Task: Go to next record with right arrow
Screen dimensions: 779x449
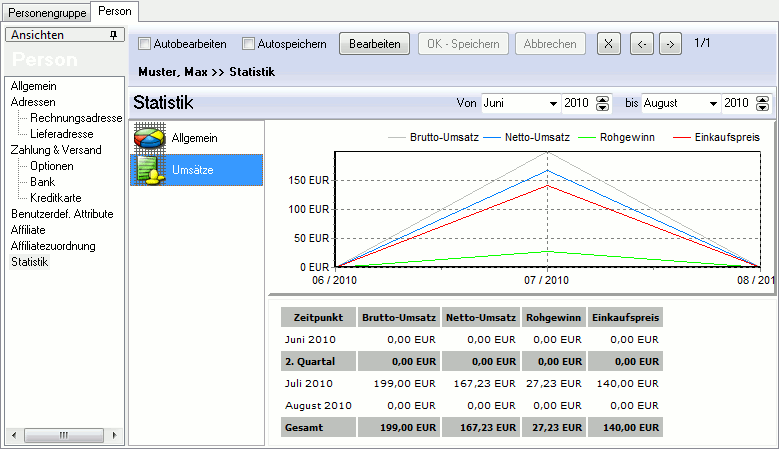Action: pyautogui.click(x=670, y=44)
